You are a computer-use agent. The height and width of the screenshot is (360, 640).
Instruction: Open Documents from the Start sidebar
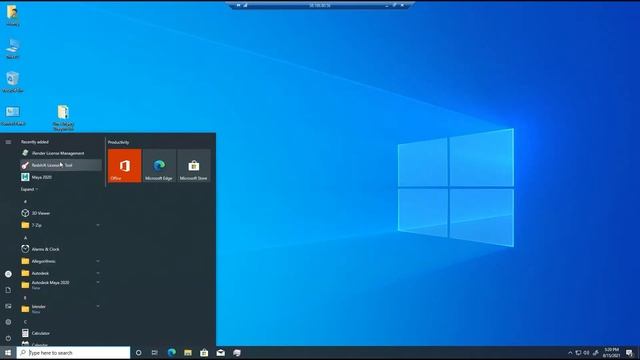(x=8, y=290)
